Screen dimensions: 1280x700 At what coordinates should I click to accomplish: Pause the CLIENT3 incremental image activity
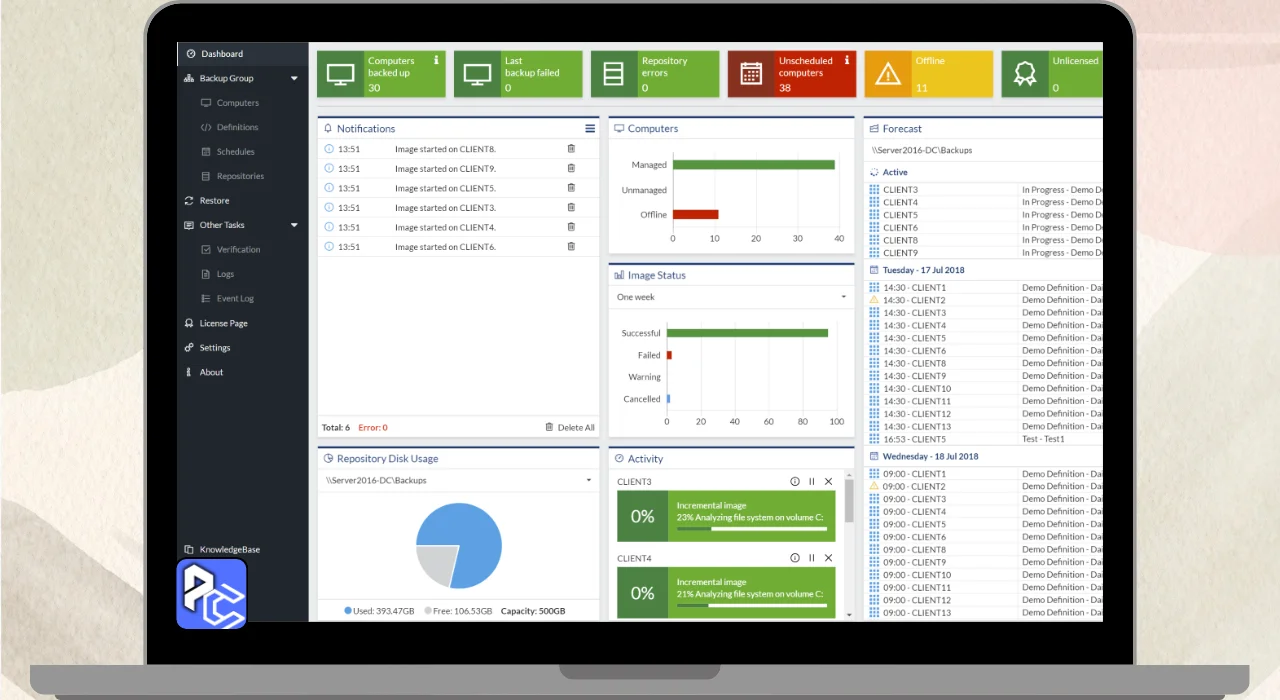812,482
